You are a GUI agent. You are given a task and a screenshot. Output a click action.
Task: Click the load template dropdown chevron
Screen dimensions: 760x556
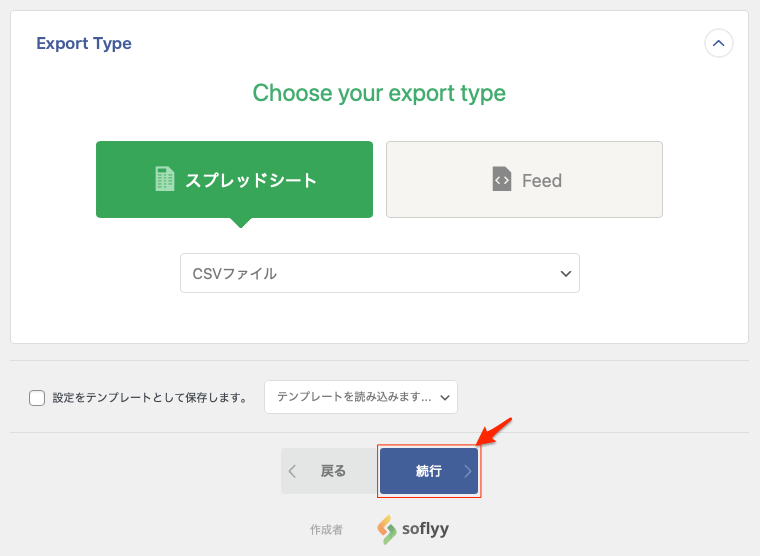click(445, 397)
